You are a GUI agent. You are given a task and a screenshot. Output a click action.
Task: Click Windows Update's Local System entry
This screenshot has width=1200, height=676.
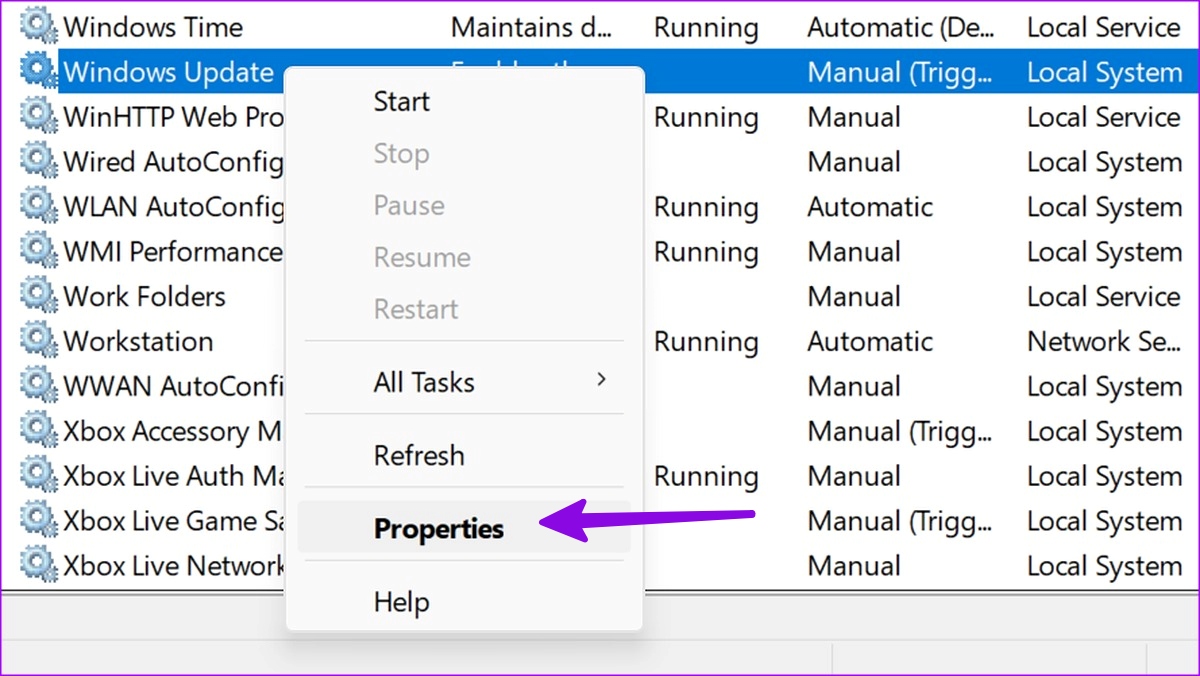(1104, 72)
